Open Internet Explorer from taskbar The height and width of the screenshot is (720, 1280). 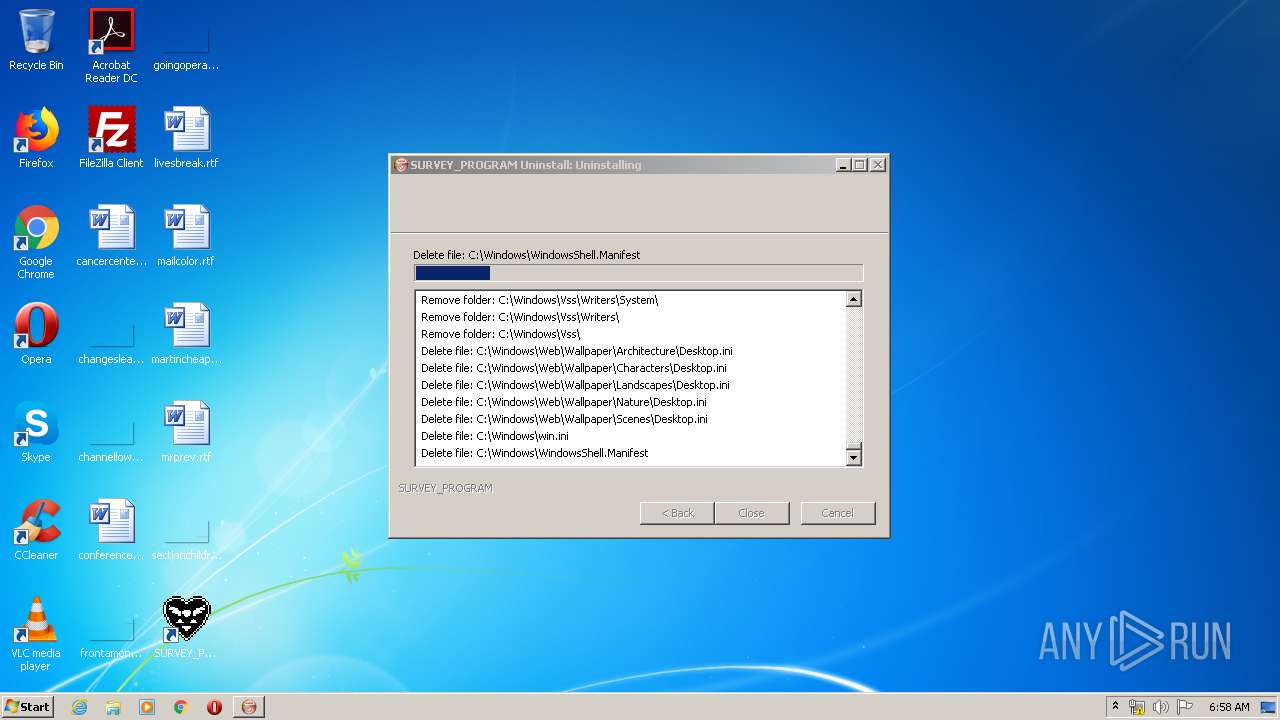tap(79, 707)
